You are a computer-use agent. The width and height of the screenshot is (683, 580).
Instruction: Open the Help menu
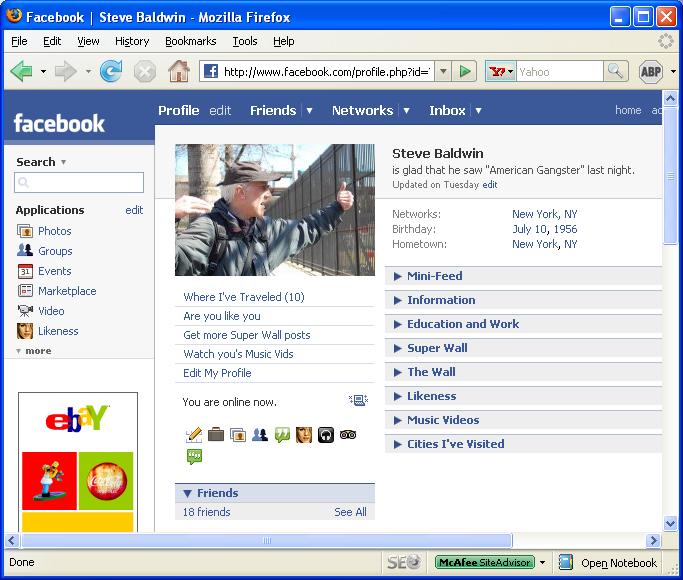coord(284,41)
